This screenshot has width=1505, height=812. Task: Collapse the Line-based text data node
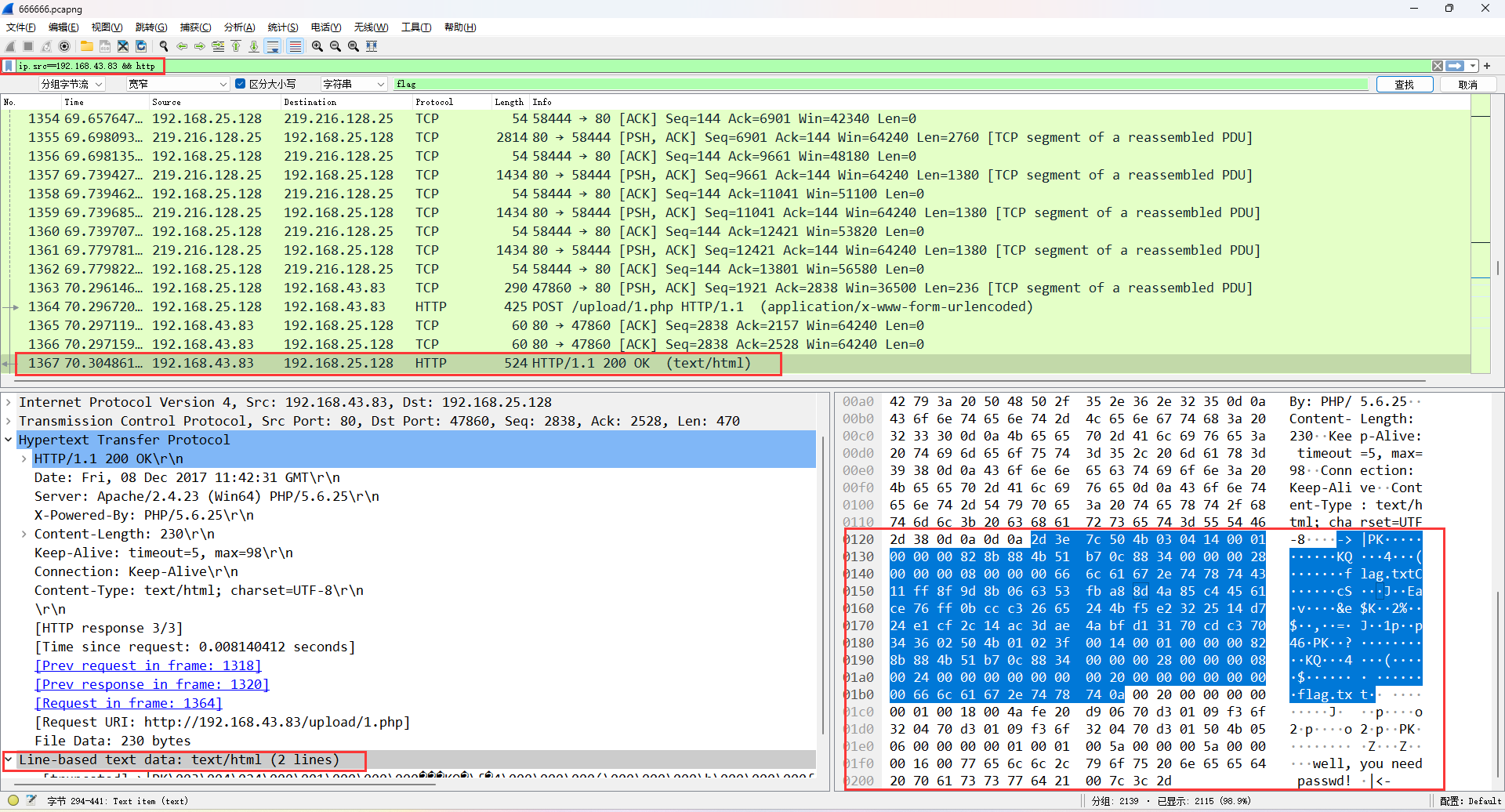[8, 759]
